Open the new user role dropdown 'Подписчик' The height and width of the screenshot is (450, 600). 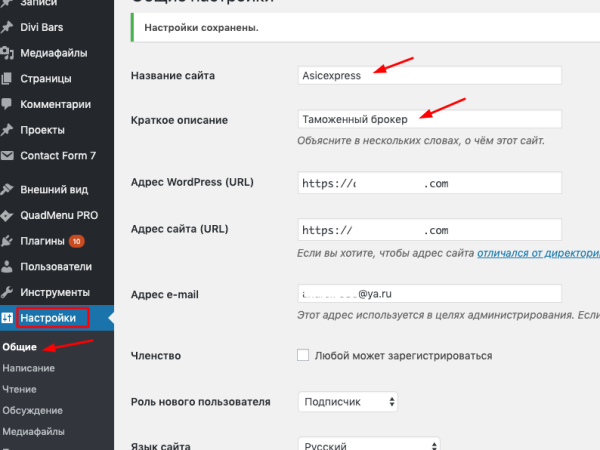348,402
